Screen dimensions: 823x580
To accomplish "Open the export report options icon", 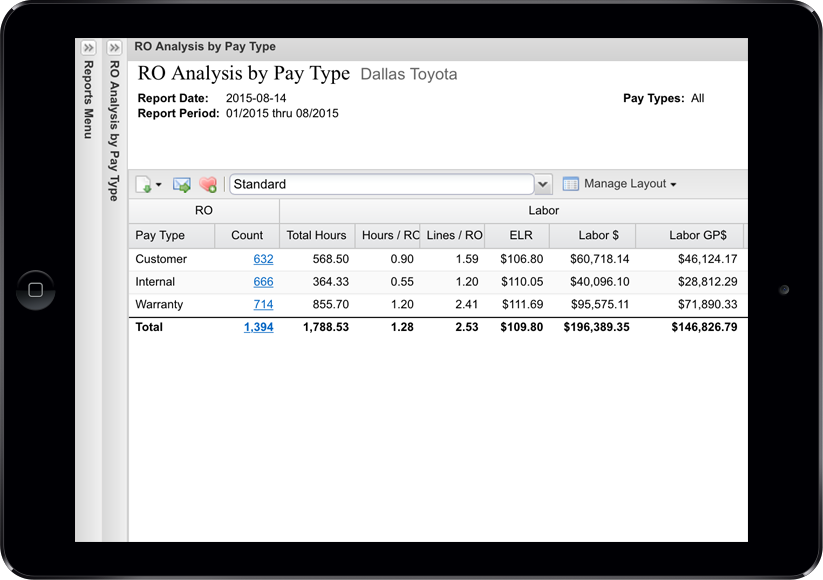I will (x=143, y=184).
